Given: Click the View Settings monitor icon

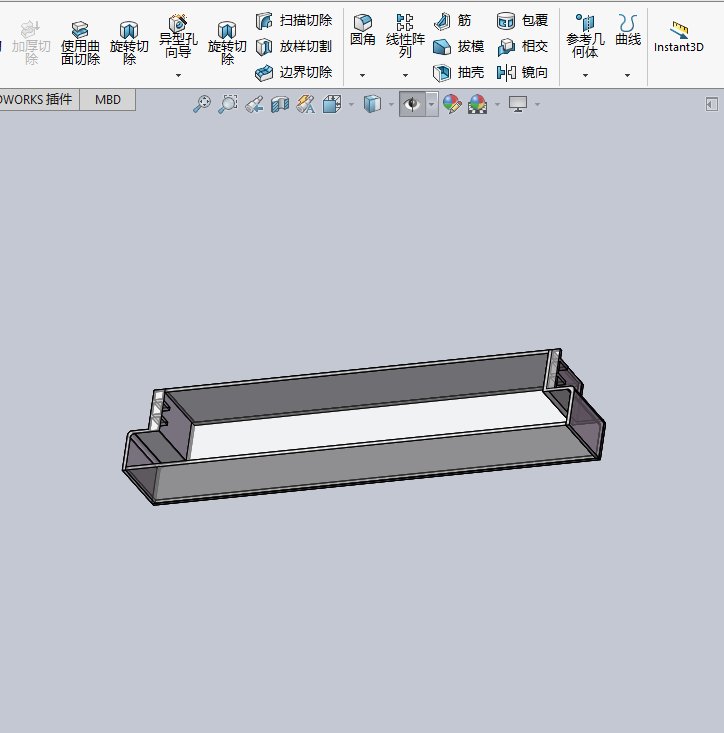Looking at the screenshot, I should (518, 104).
